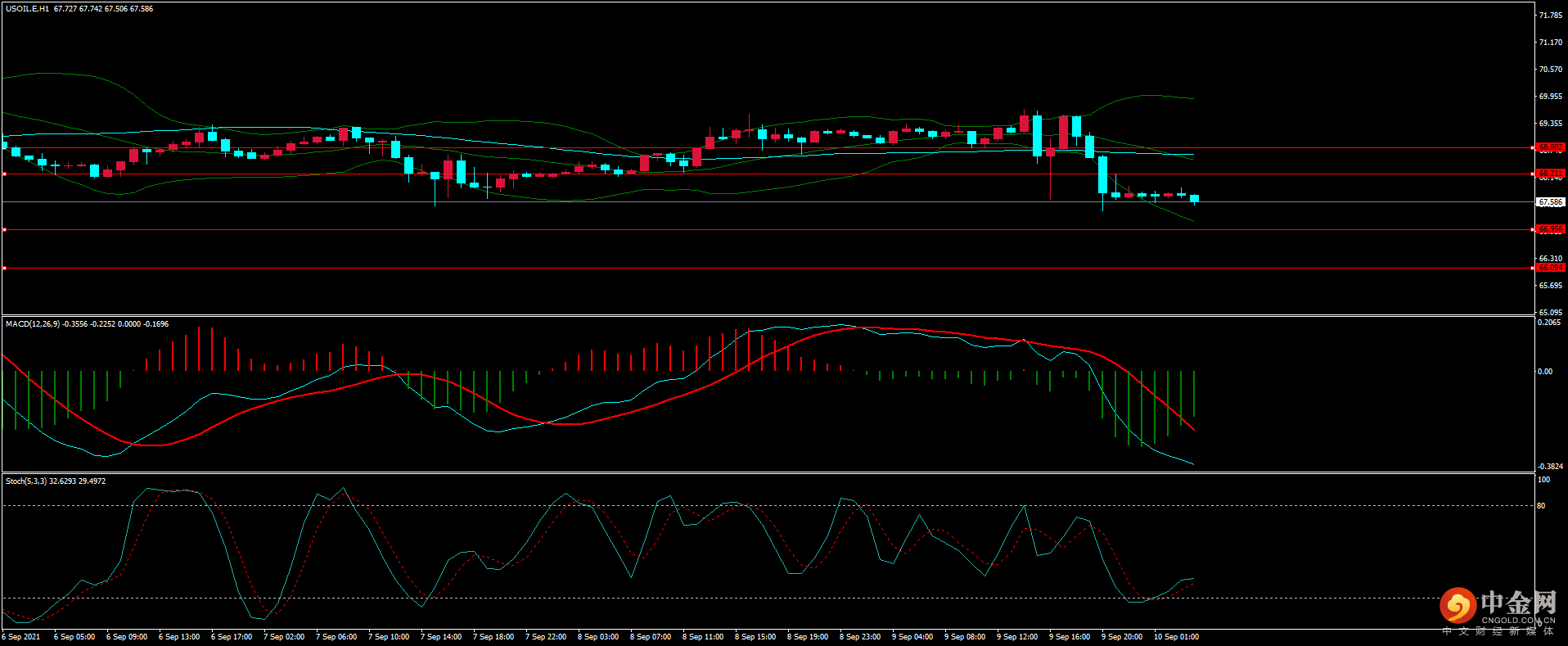
Task: Select the MACD(12,26,9) indicator label
Action: point(32,324)
